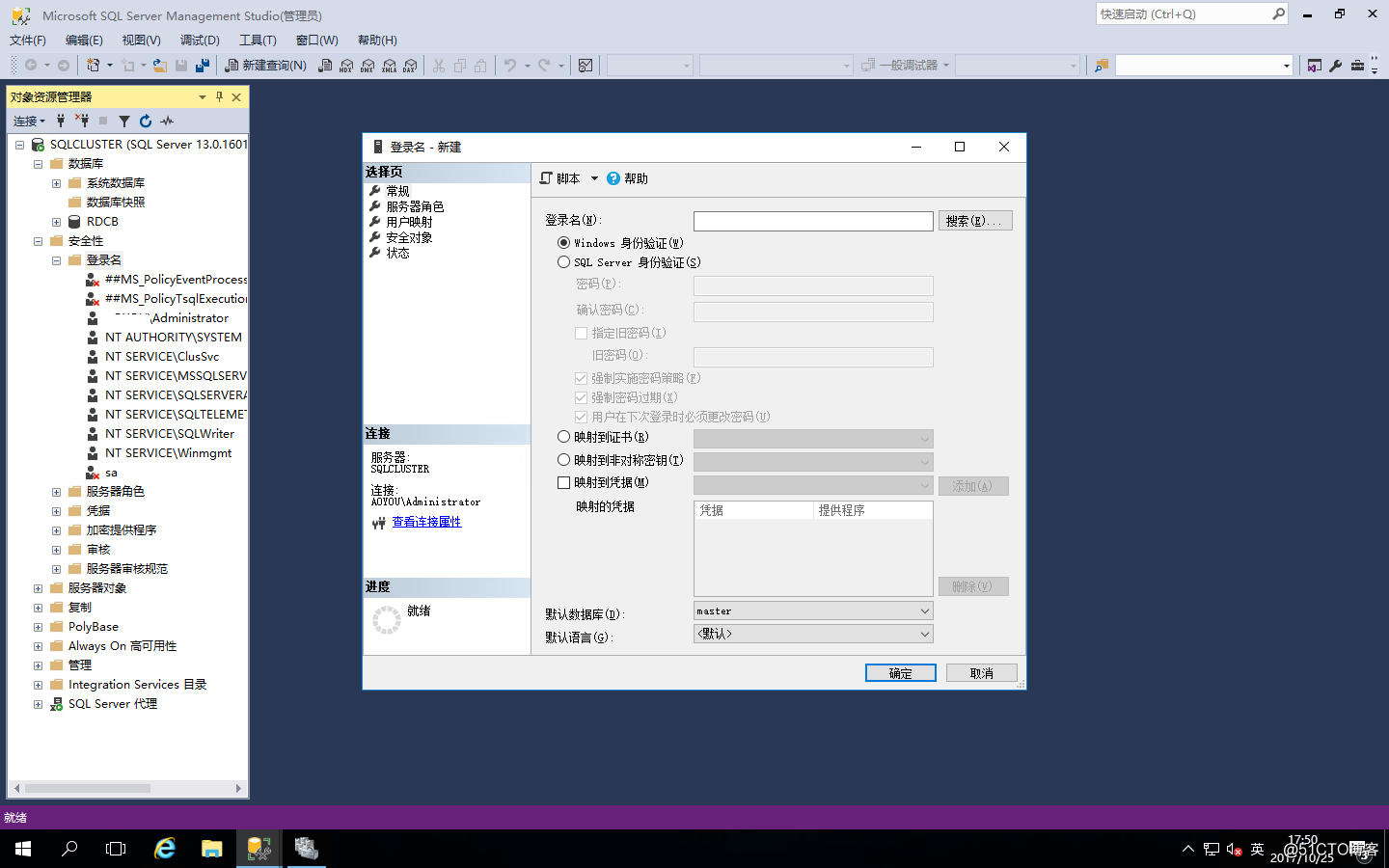Click the New Query (新建查询) toolbar button
Screen dimensions: 1389x868
[265, 66]
